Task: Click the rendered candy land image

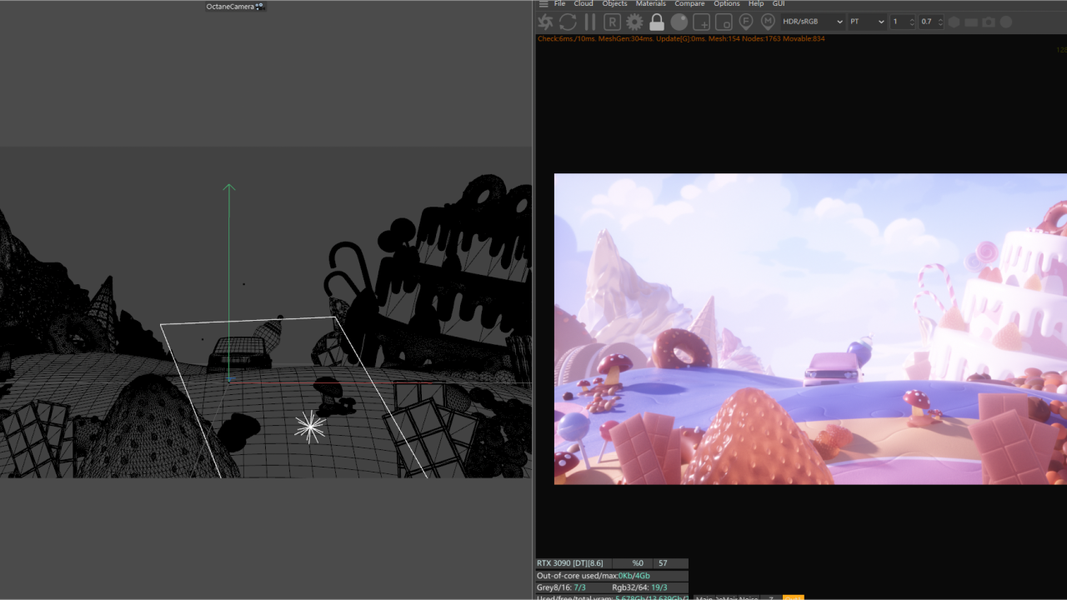Action: coord(810,329)
